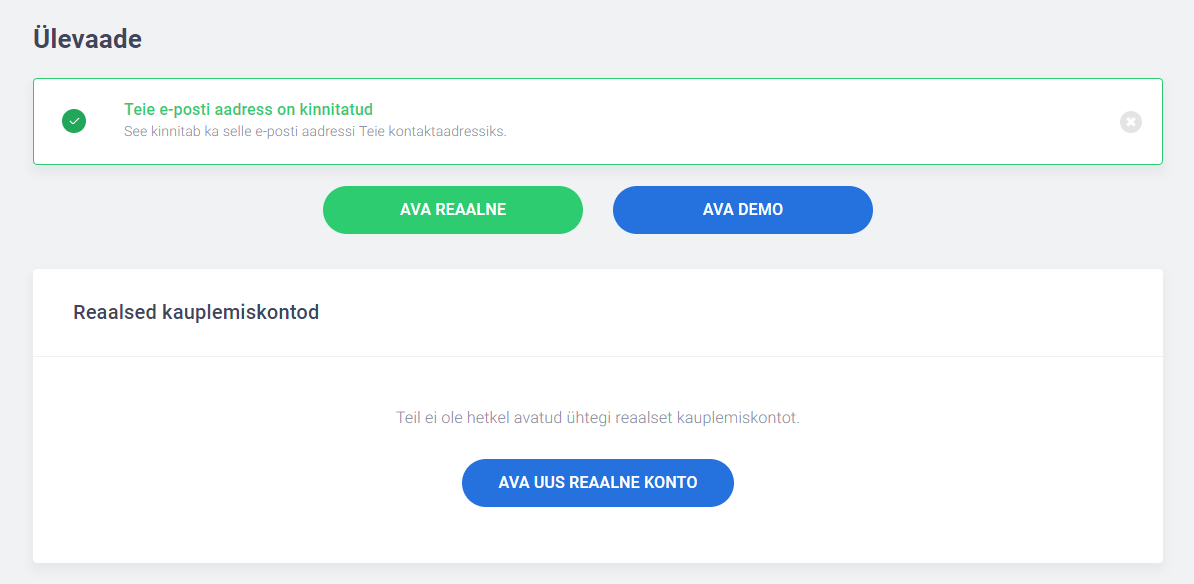This screenshot has width=1194, height=584.
Task: Click the word 'Reaalsed' in the panel header
Action: pyautogui.click(x=115, y=312)
